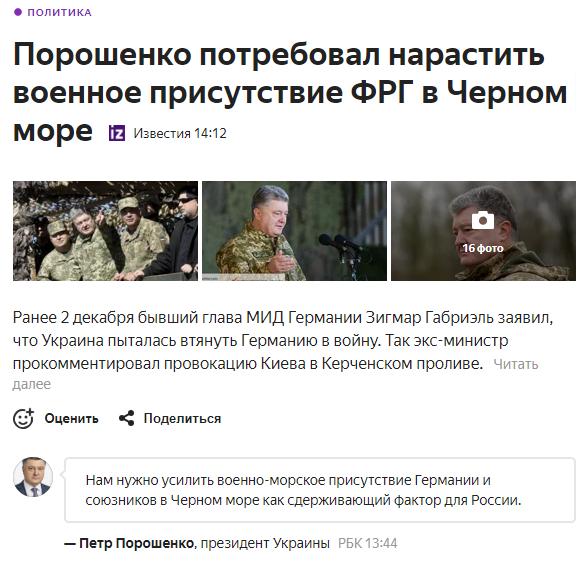Viewport: 587px width, 565px height.
Task: Expand article with Читать далее
Action: pos(516,364)
